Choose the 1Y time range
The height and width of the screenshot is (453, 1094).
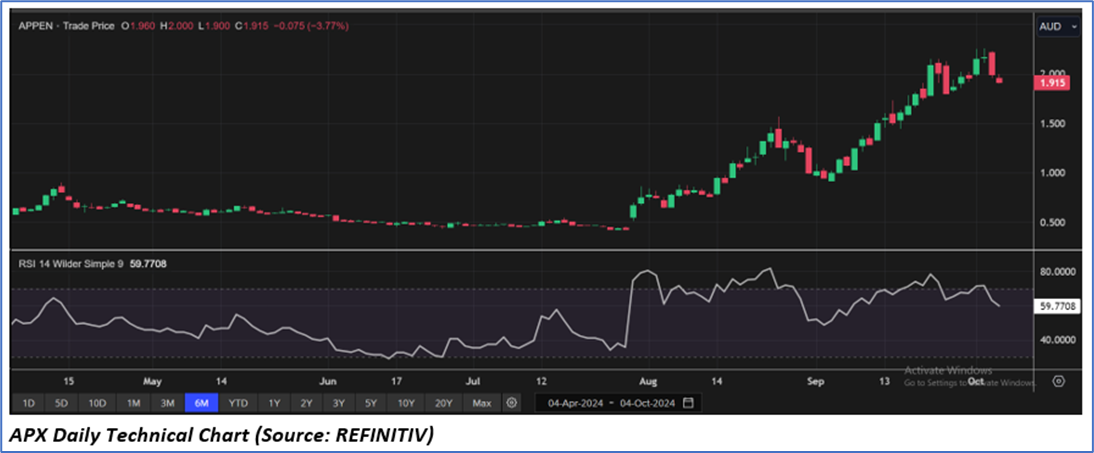coord(274,403)
